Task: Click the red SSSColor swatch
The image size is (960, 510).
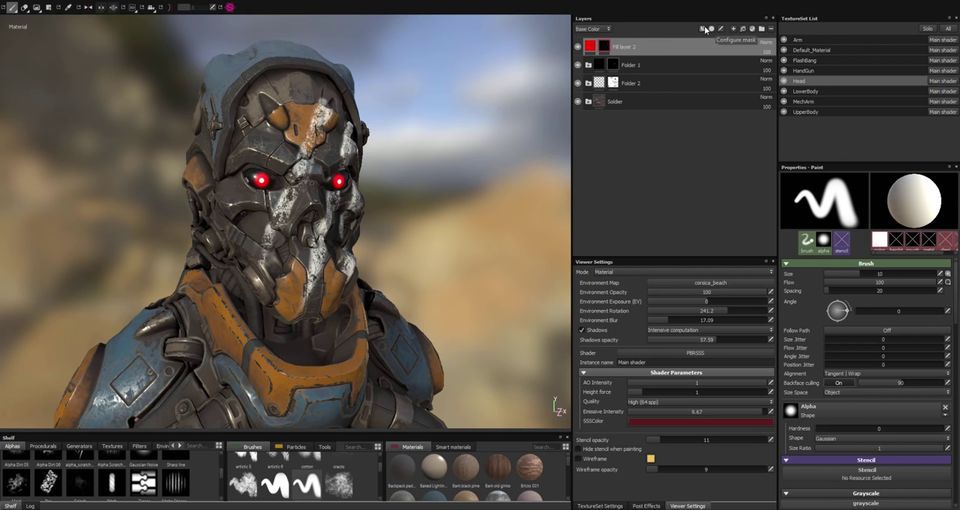Action: click(x=701, y=421)
